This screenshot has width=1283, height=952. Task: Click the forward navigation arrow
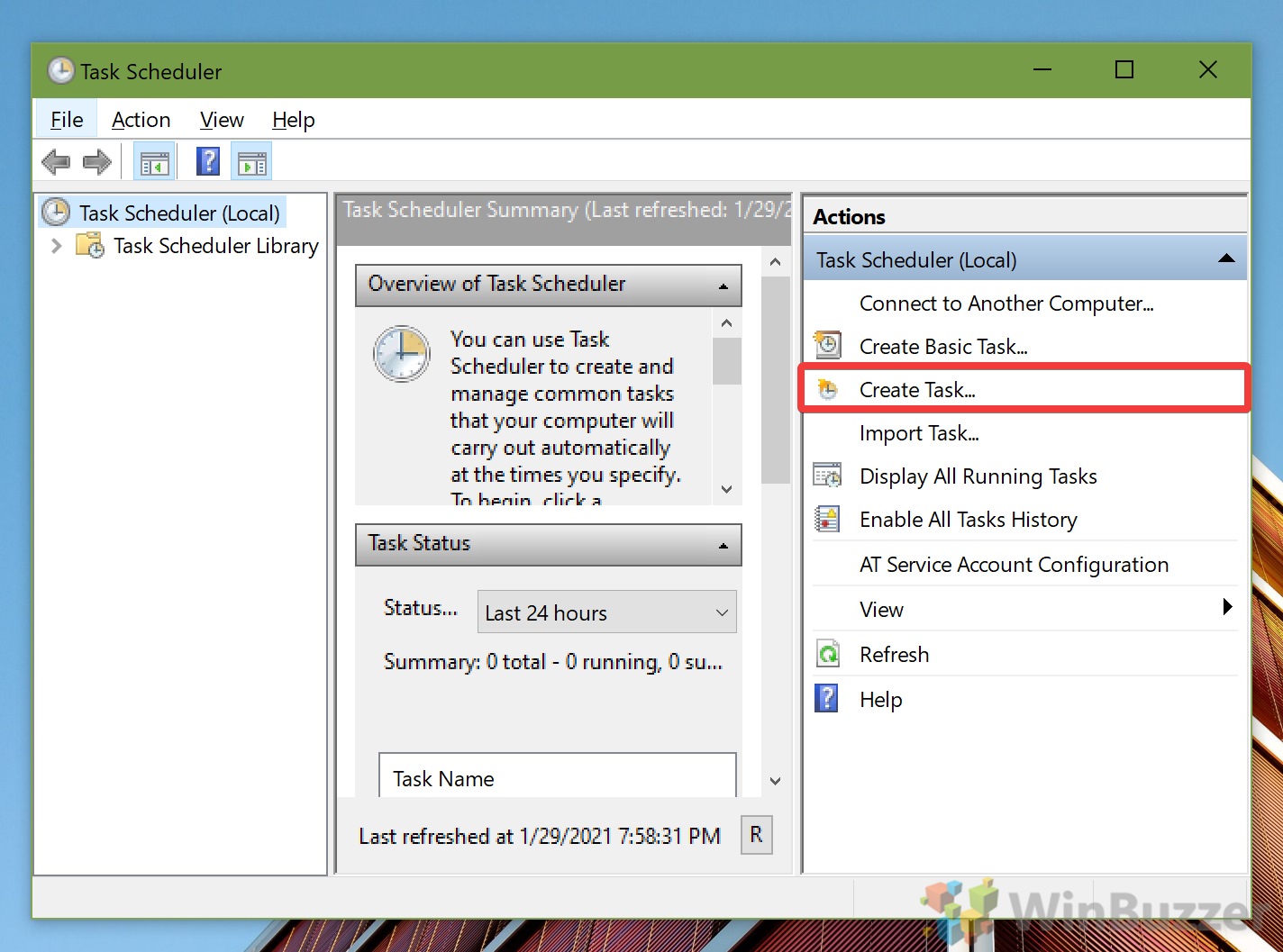tap(97, 160)
